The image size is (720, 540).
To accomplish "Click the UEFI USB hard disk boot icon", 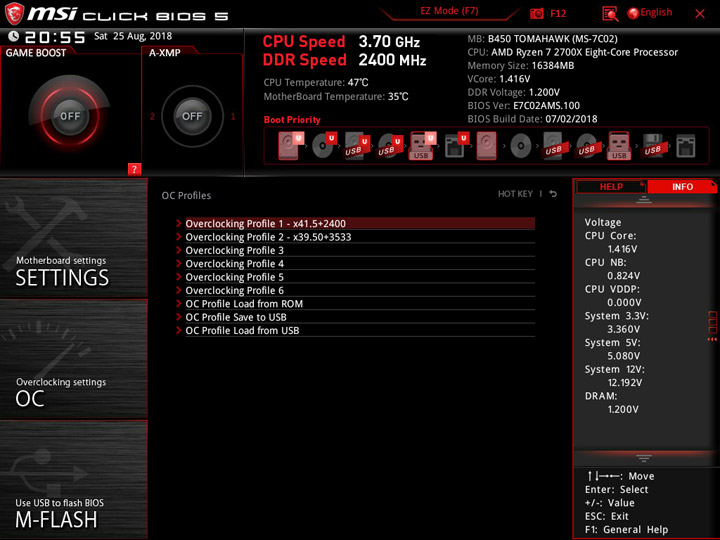I will pos(356,146).
